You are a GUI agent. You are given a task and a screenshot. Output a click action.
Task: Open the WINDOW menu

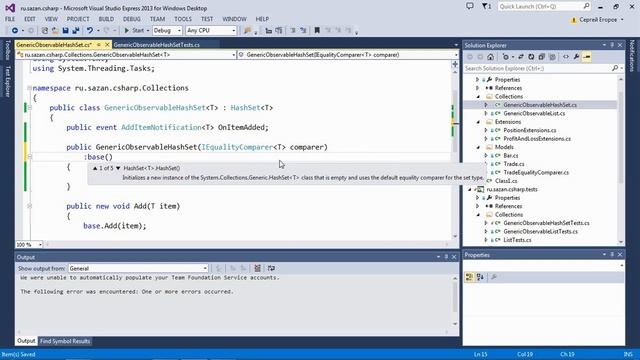pos(234,19)
